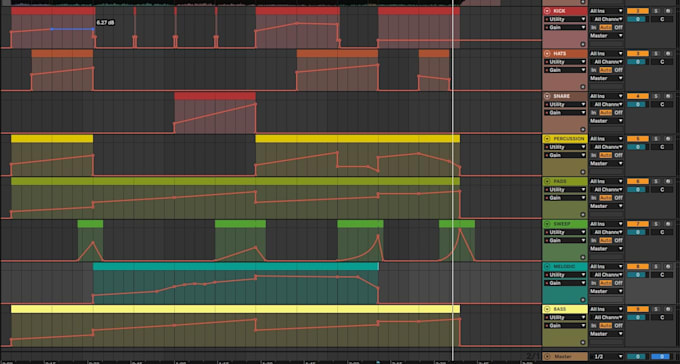Arm the SWEEP track for recording

coord(668,224)
